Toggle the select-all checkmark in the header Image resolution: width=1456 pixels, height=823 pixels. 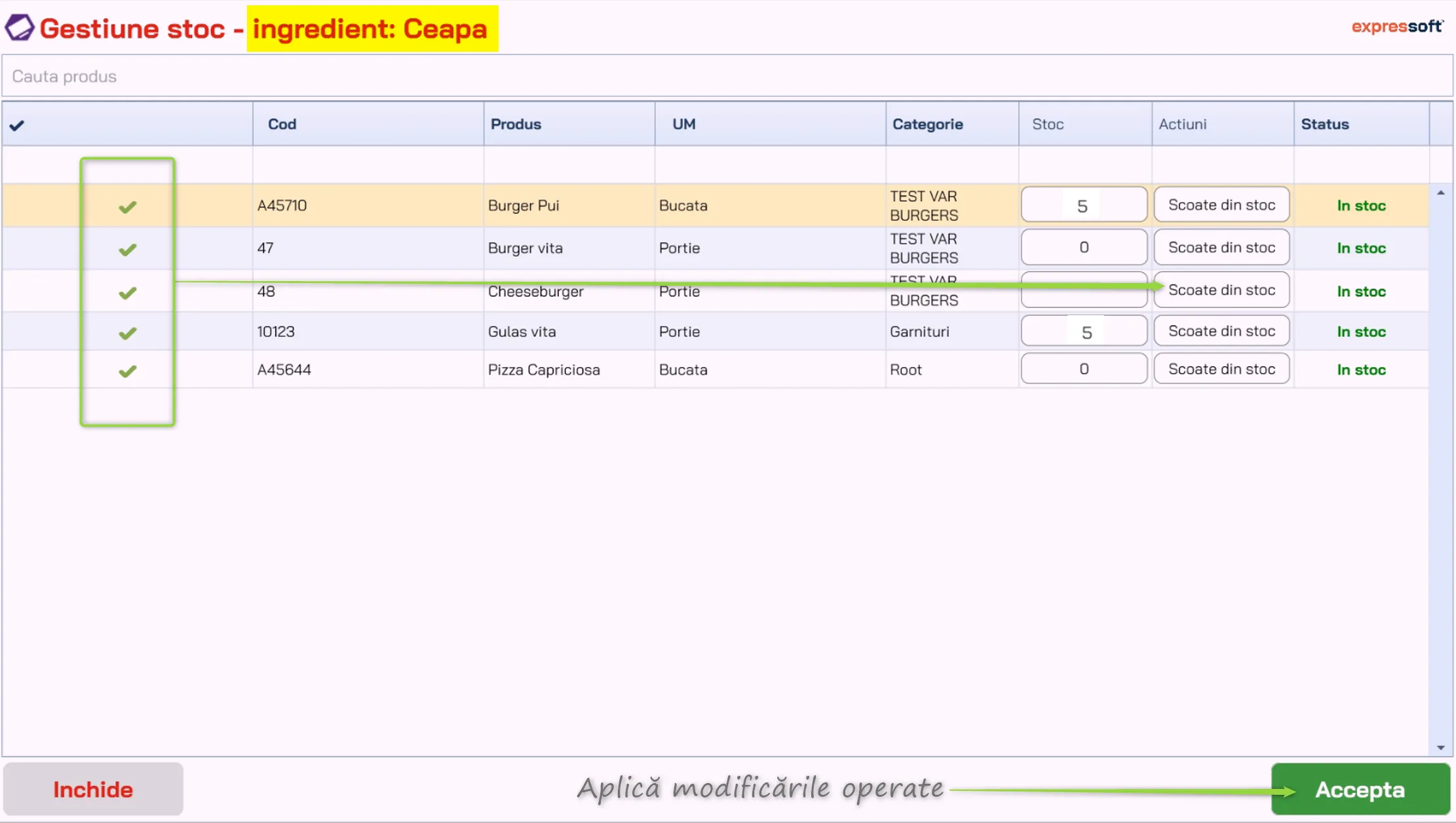pyautogui.click(x=17, y=125)
